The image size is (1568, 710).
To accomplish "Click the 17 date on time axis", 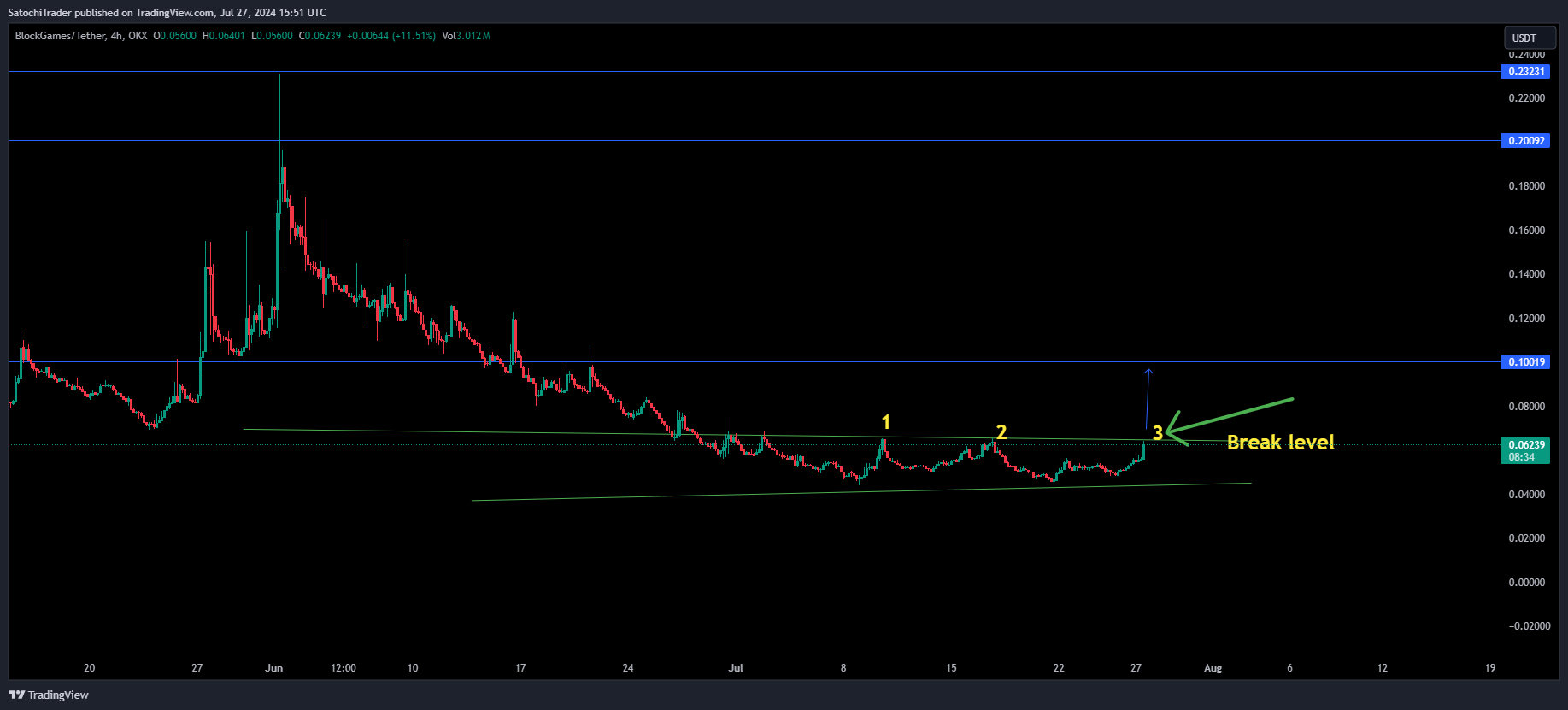I will 520,668.
